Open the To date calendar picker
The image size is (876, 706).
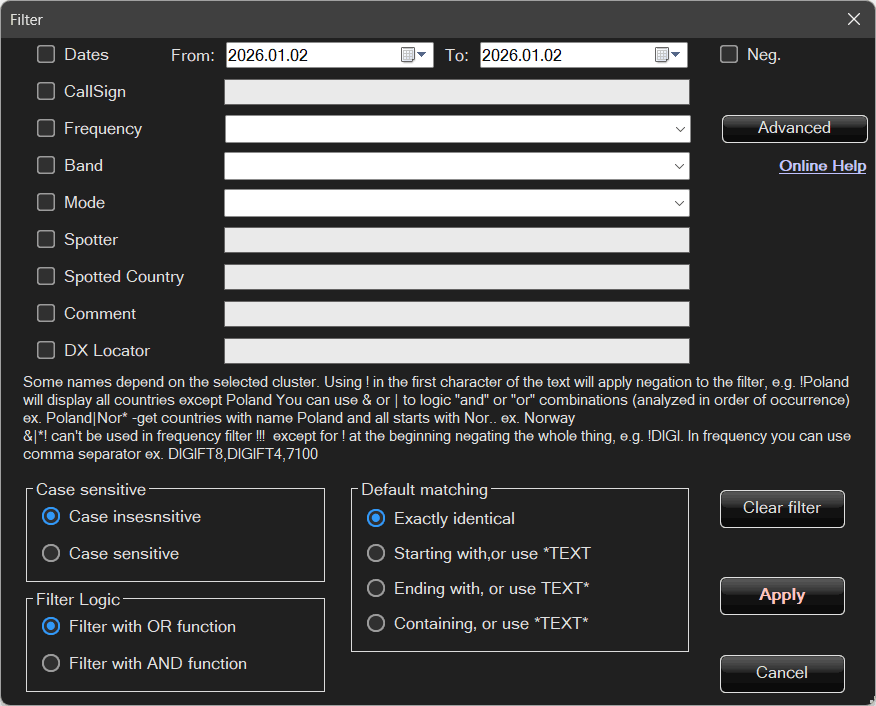pyautogui.click(x=668, y=55)
